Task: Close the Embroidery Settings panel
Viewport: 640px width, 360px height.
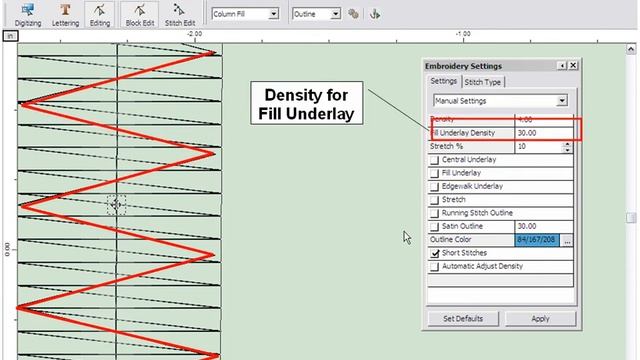Action: [x=573, y=65]
